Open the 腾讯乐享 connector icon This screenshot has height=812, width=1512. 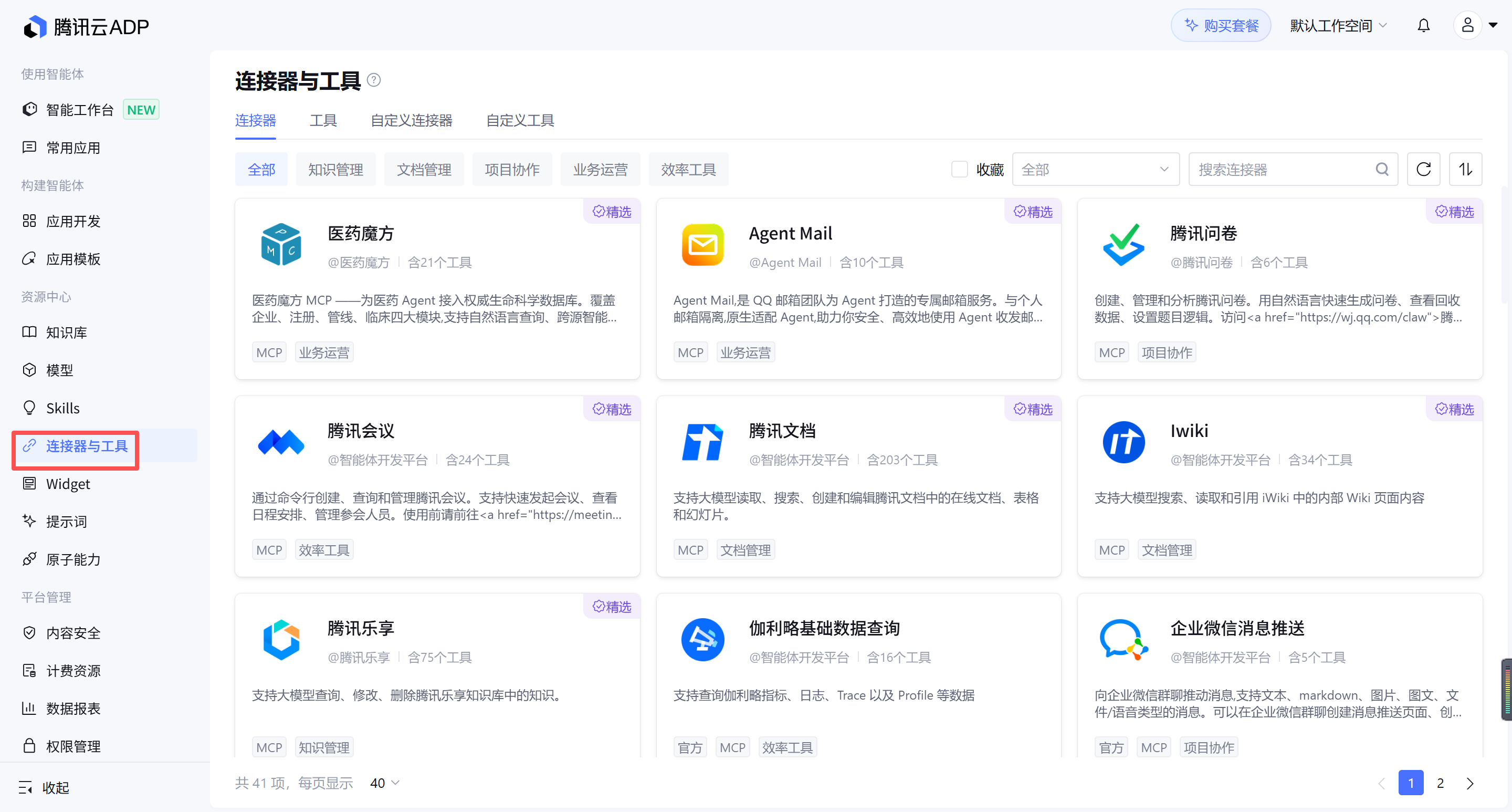tap(281, 639)
